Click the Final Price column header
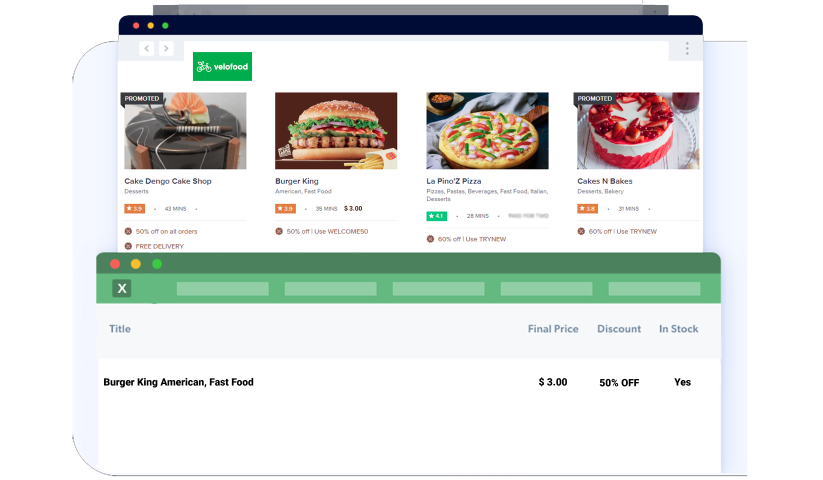This screenshot has width=823, height=480. [553, 329]
